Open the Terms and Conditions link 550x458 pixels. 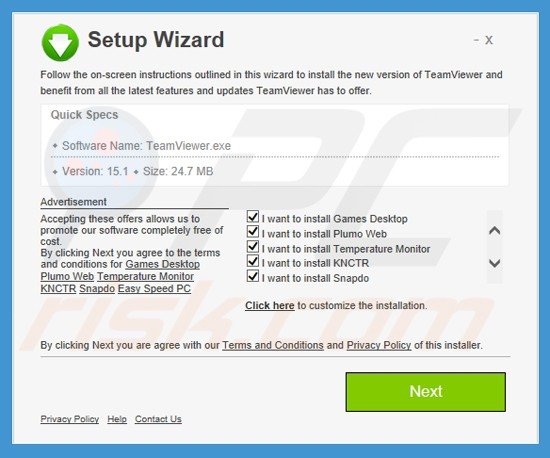click(273, 345)
